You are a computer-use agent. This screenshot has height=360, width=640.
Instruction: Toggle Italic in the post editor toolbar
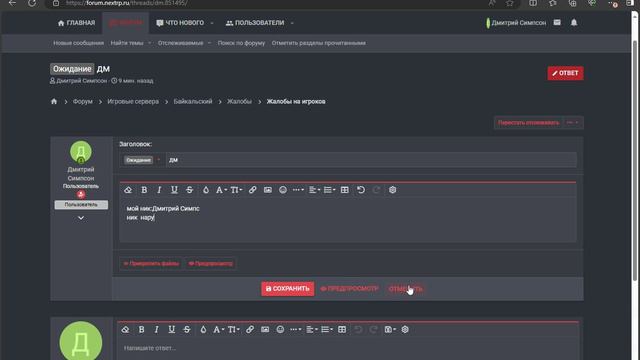(159, 190)
